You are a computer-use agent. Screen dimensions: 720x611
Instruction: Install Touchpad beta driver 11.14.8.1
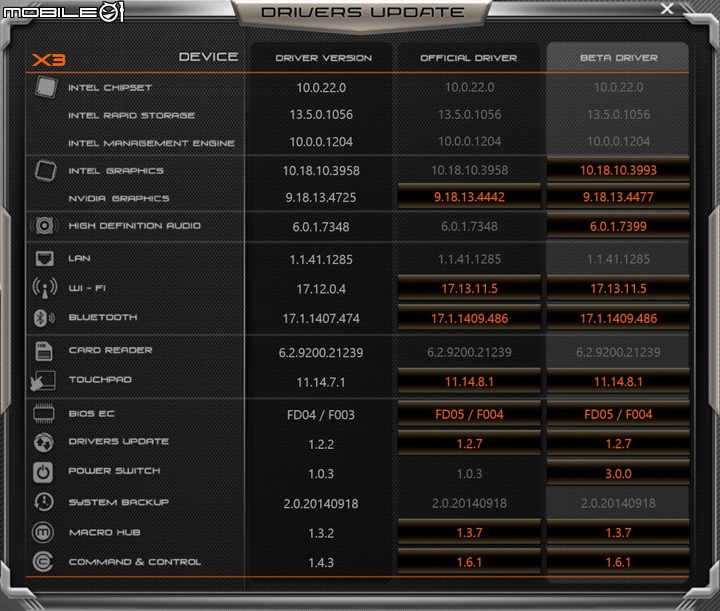pos(618,381)
